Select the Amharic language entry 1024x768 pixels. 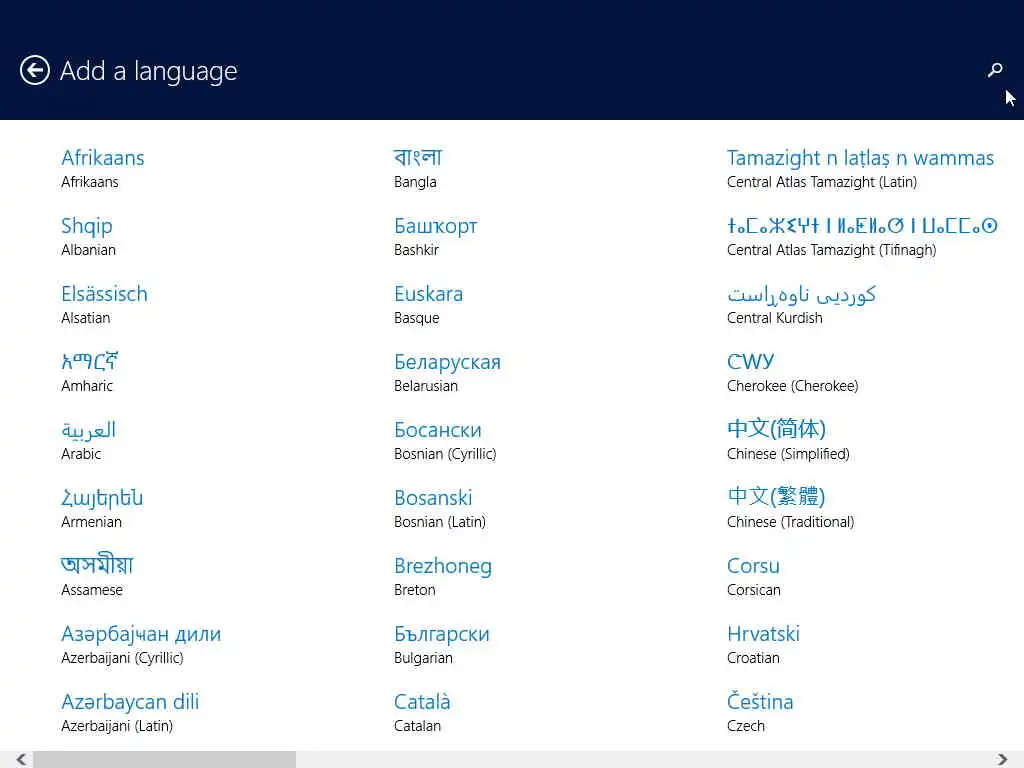[x=89, y=372]
